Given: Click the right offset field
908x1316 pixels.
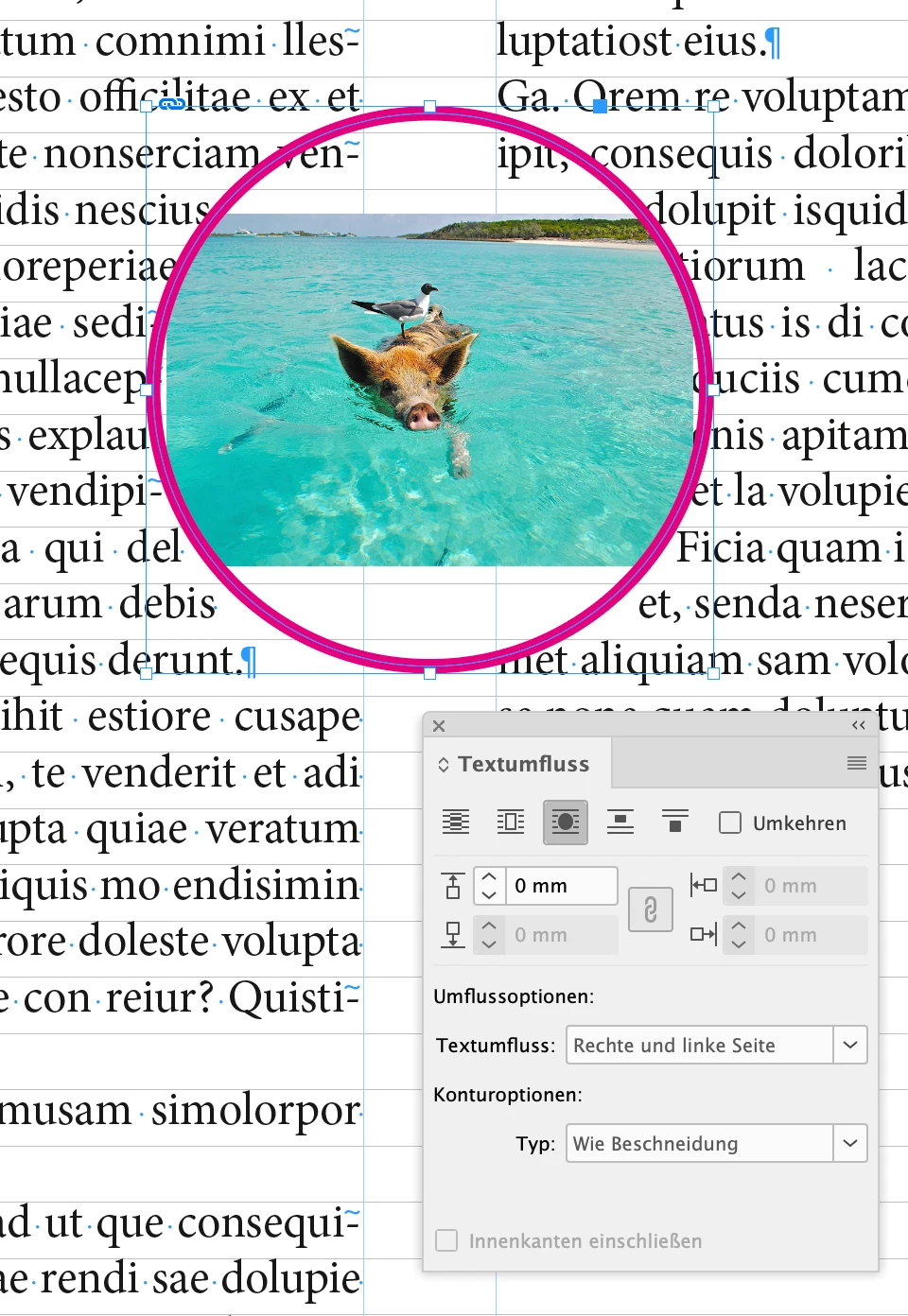Looking at the screenshot, I should (812, 935).
